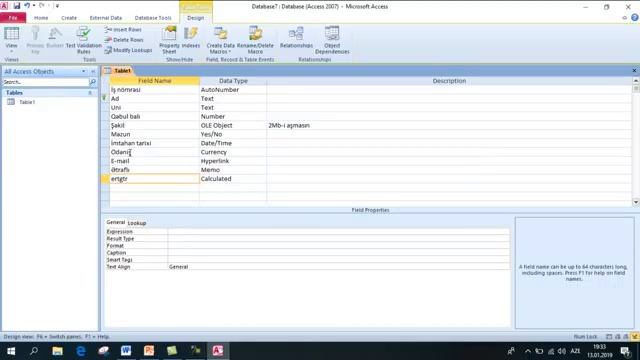
Task: Expand All Access Objects dropdown
Action: [x=84, y=71]
